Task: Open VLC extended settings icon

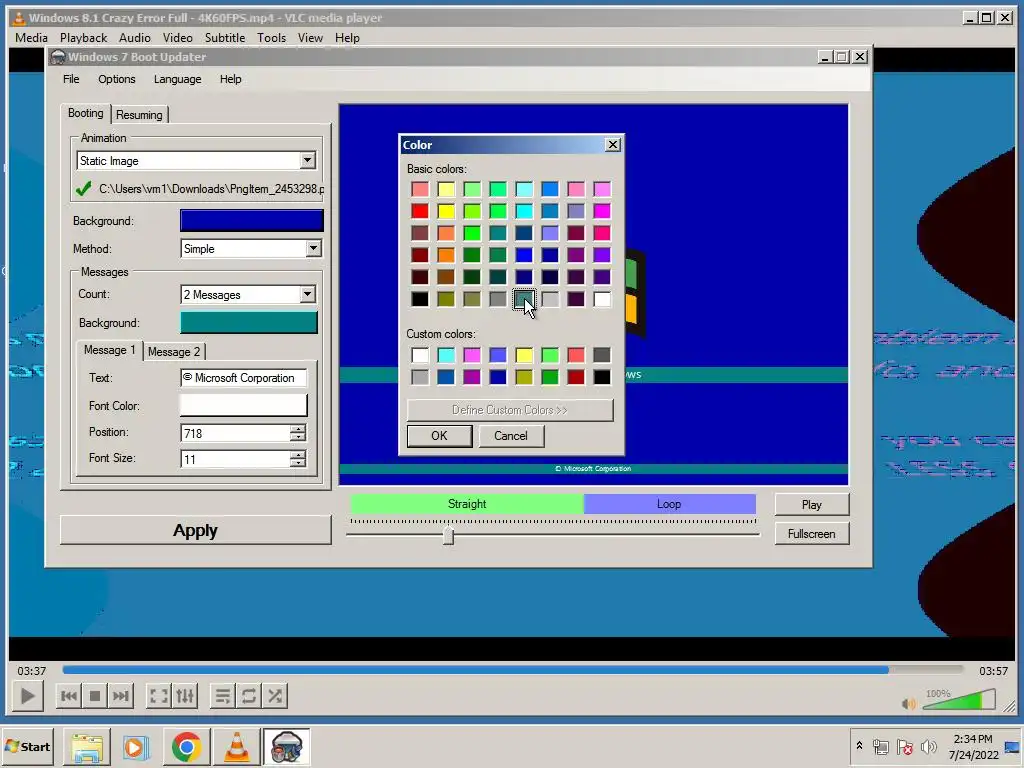Action: click(x=185, y=696)
